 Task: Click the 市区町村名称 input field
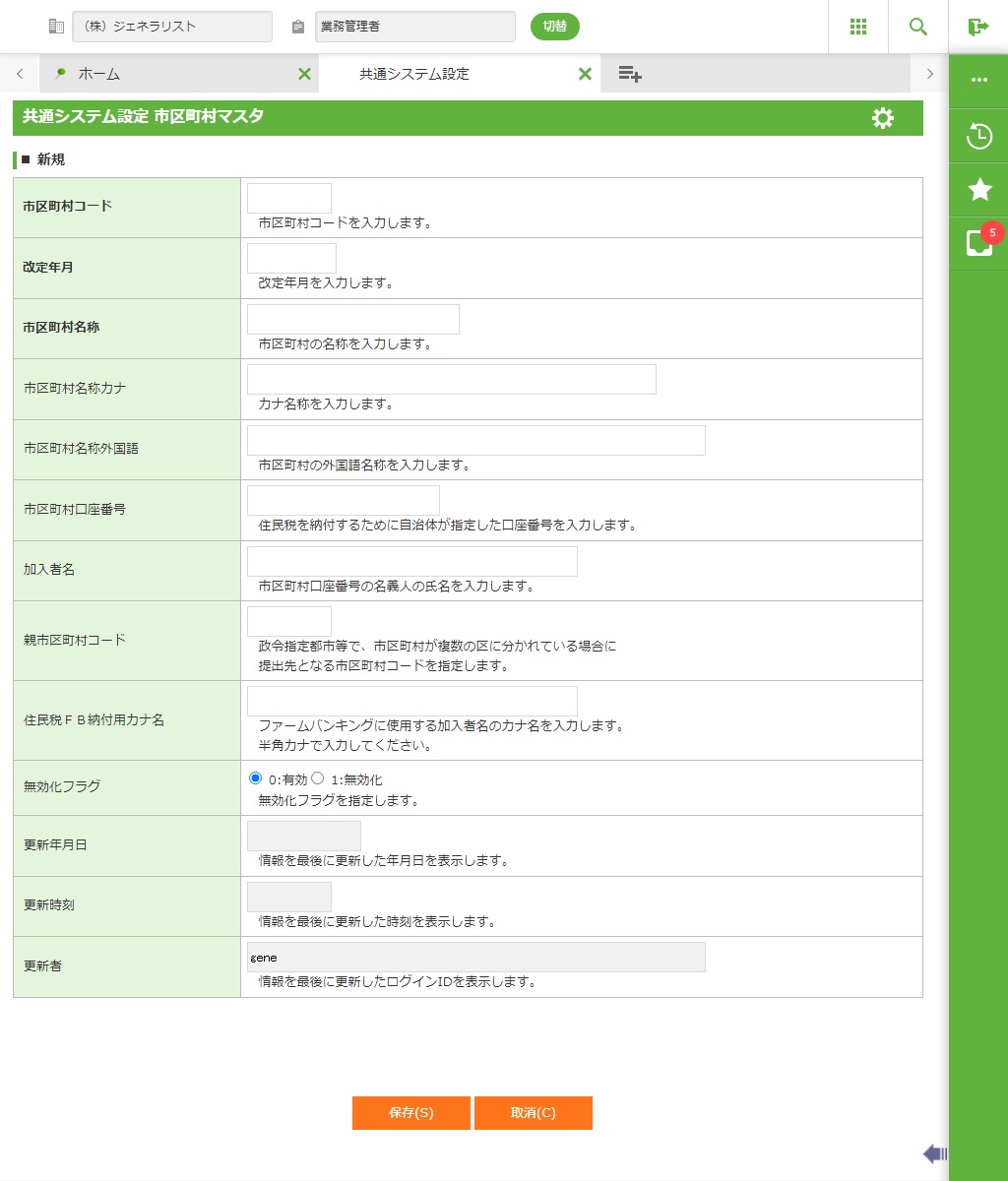352,320
